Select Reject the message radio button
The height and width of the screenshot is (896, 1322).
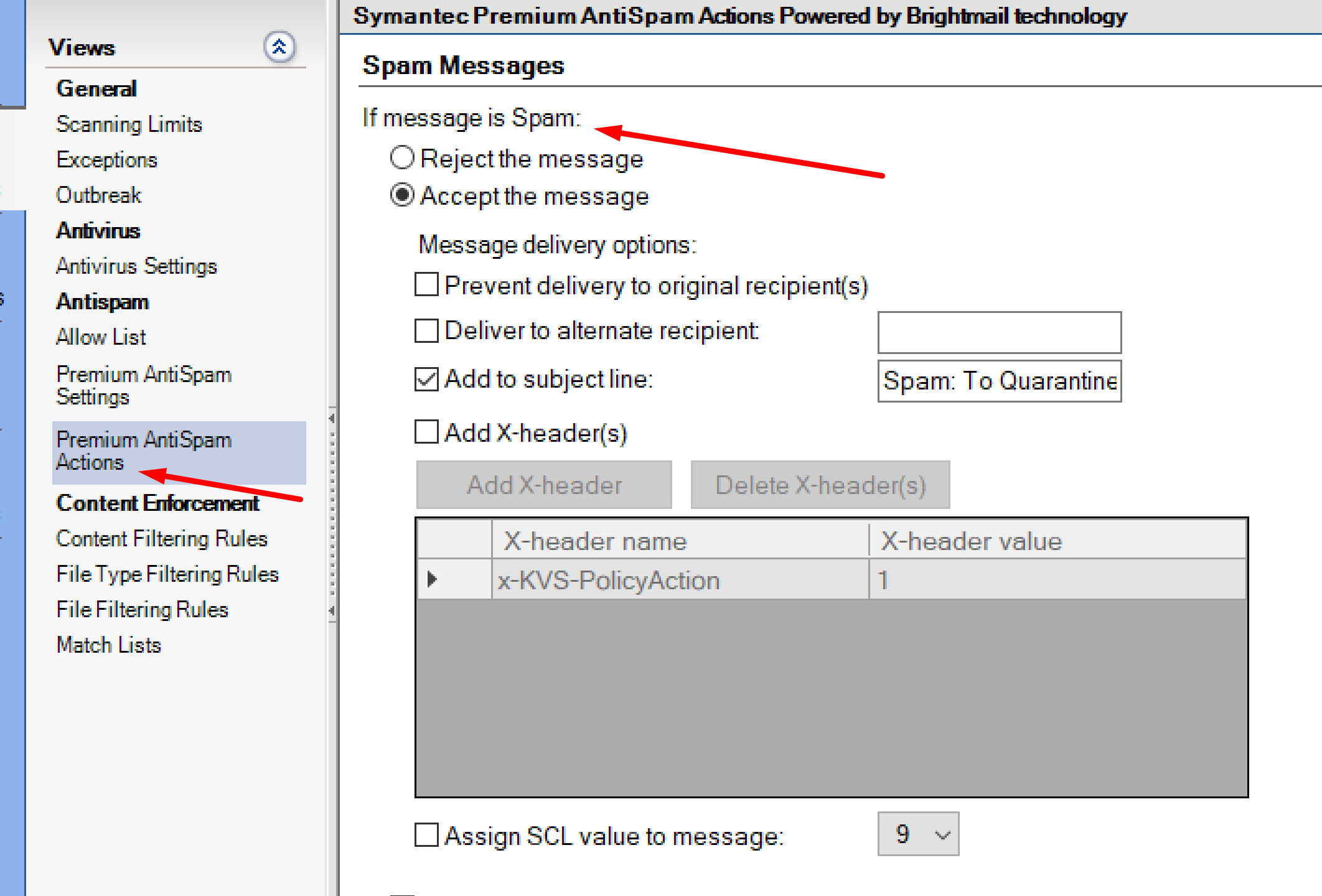point(402,158)
